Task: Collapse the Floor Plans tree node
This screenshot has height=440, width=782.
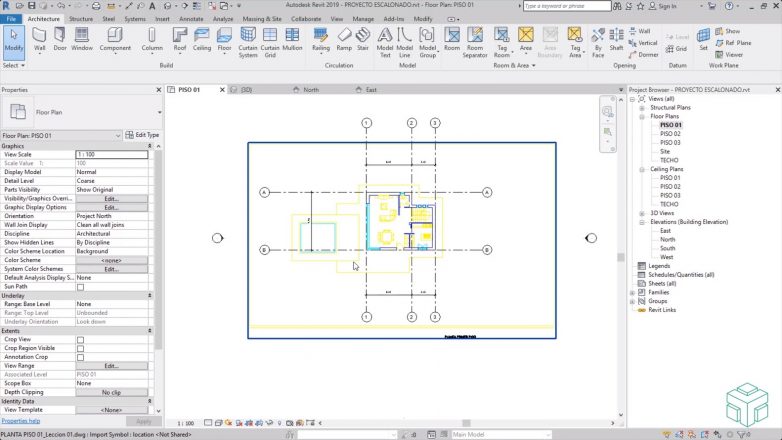Action: click(x=642, y=116)
